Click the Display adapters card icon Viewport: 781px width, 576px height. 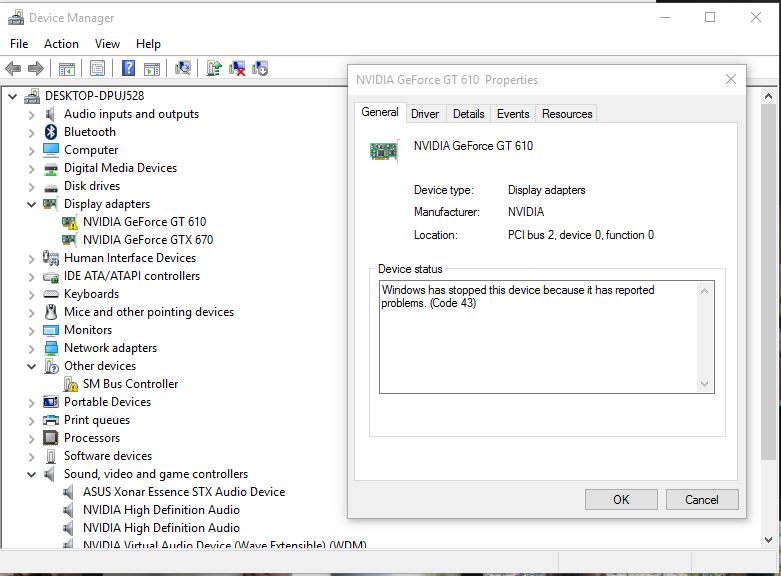50,204
